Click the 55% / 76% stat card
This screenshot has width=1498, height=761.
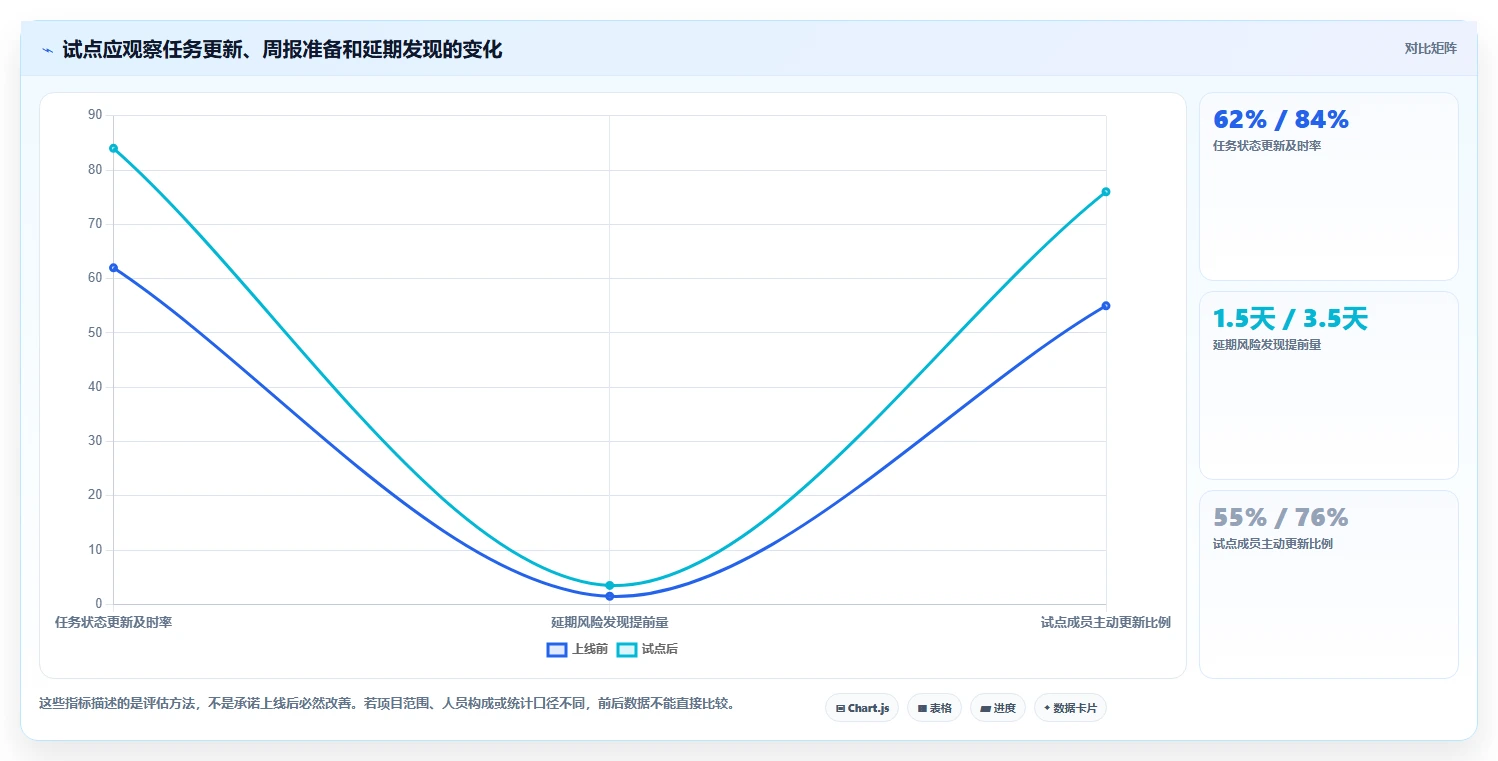[x=1328, y=584]
